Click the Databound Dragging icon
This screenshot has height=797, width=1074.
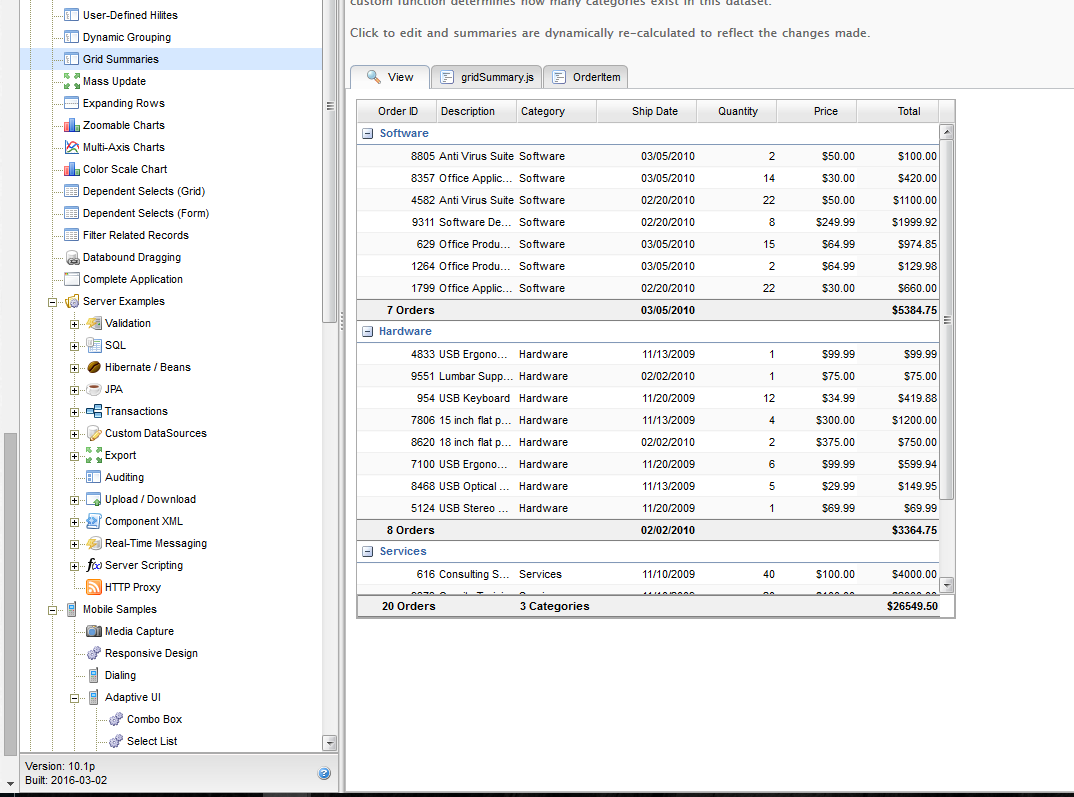72,258
